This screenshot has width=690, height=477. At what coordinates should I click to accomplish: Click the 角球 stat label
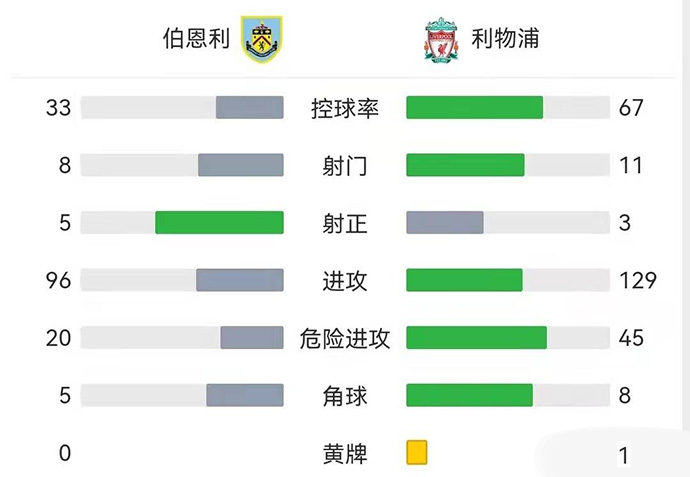tap(345, 395)
